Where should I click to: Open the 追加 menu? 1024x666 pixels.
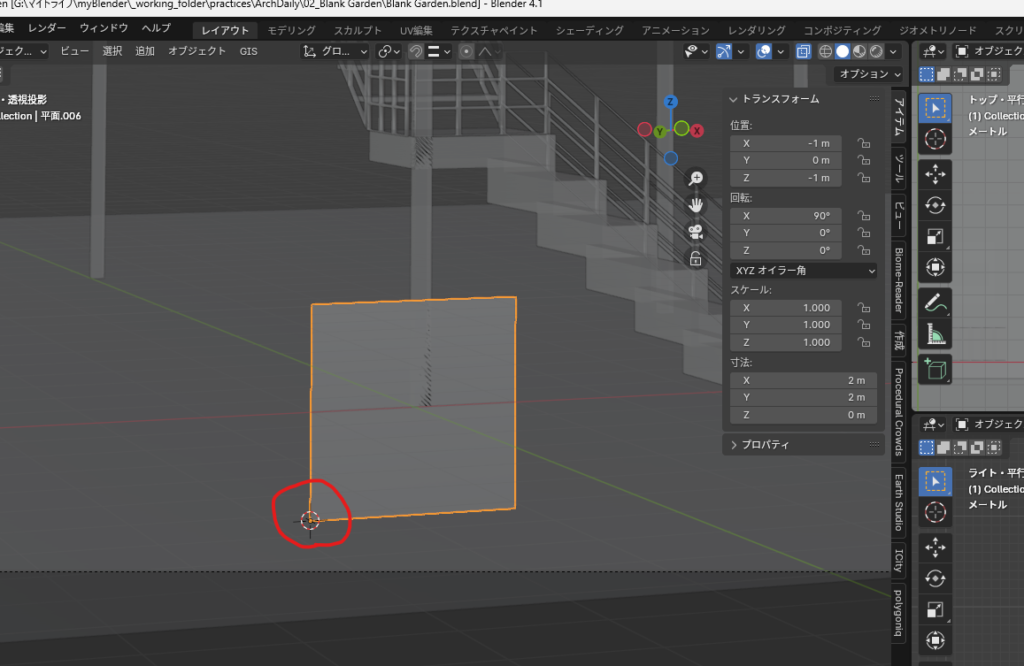coord(145,51)
